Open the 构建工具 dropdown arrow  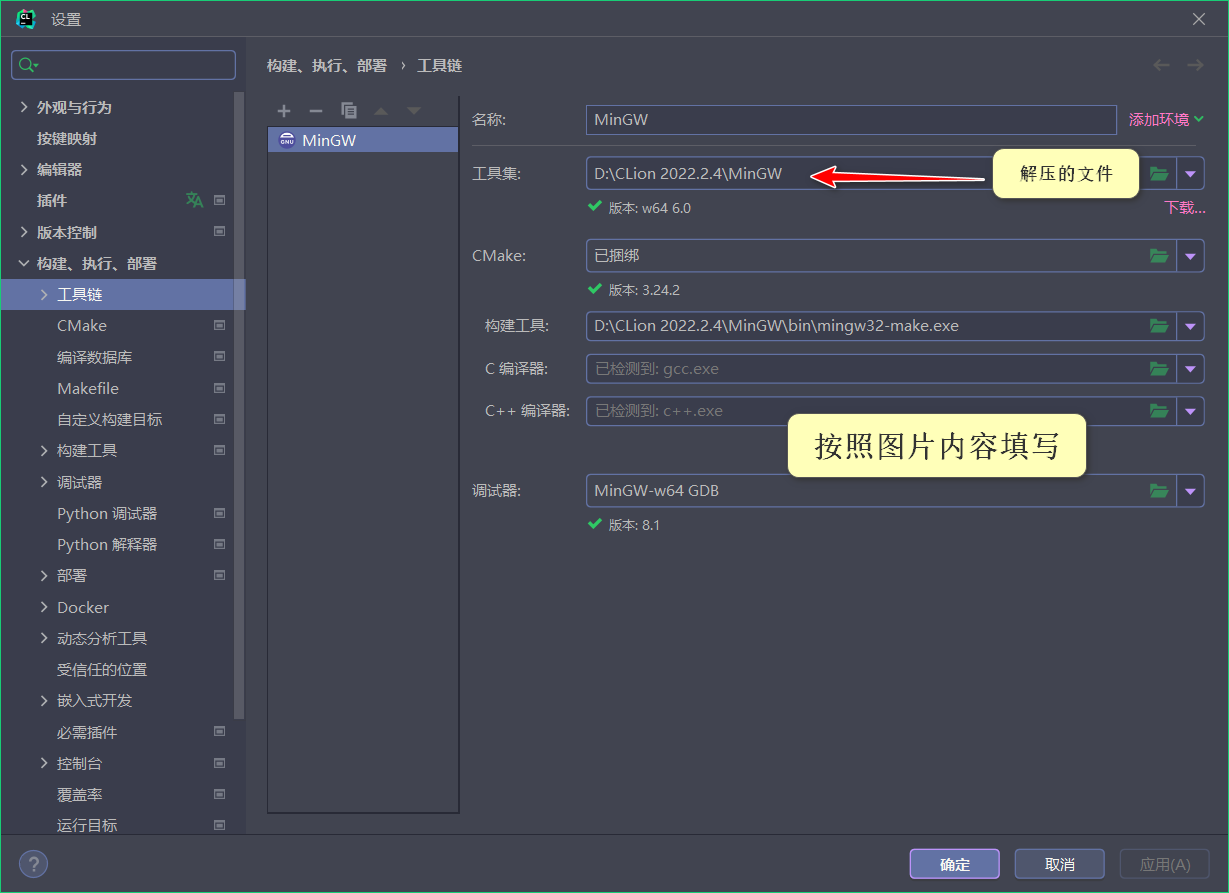1190,326
